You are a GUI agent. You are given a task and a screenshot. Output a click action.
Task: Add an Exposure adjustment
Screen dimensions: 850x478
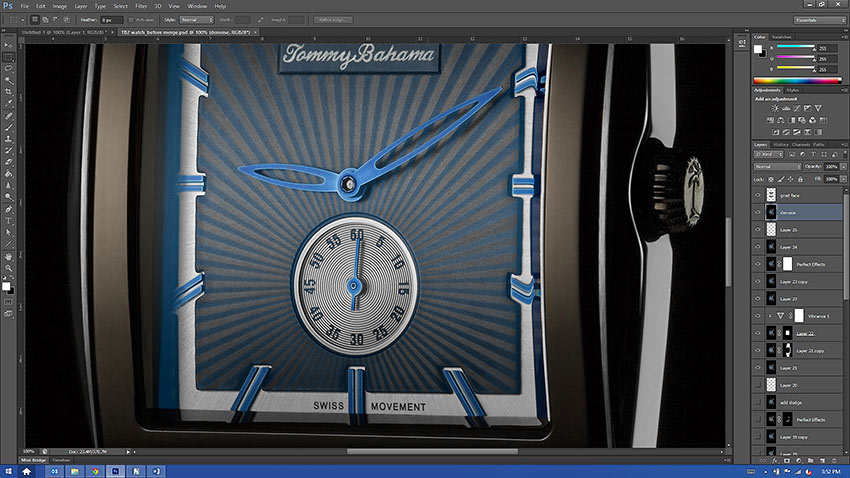(x=807, y=108)
